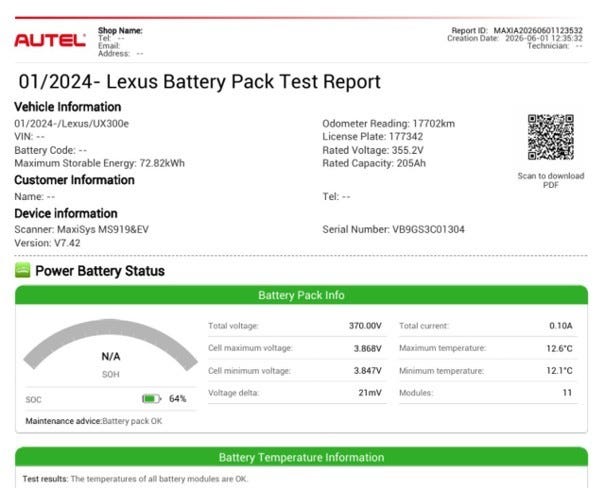Image resolution: width=605 pixels, height=488 pixels.
Task: Click 'Rated Voltage: 355.2V'
Action: 373,150
